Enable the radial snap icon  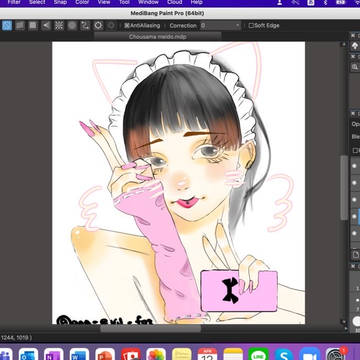coord(59,26)
